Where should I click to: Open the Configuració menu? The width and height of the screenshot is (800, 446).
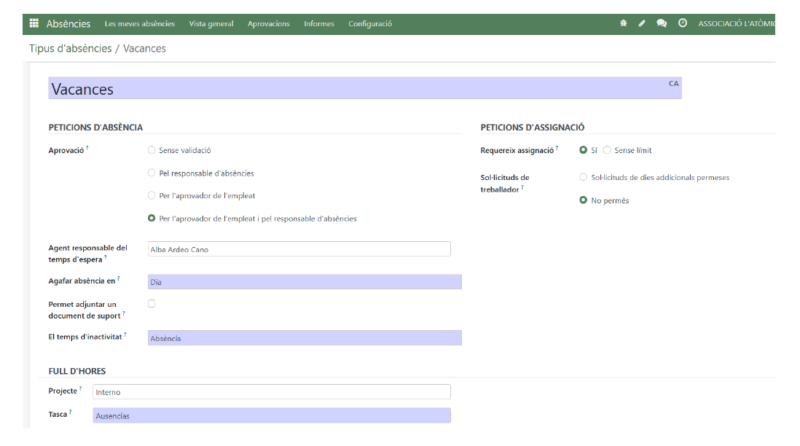pos(370,23)
